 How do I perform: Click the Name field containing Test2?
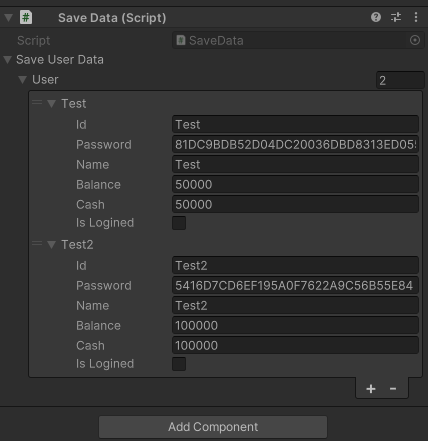click(x=295, y=305)
